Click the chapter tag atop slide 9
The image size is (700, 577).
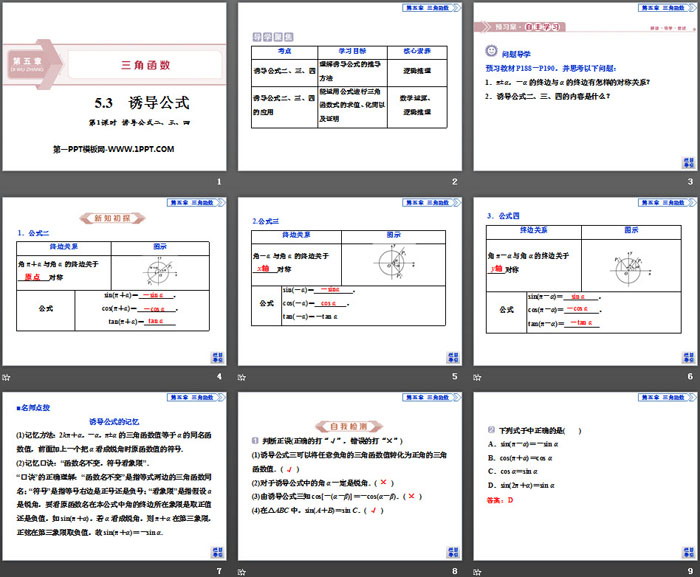click(667, 397)
